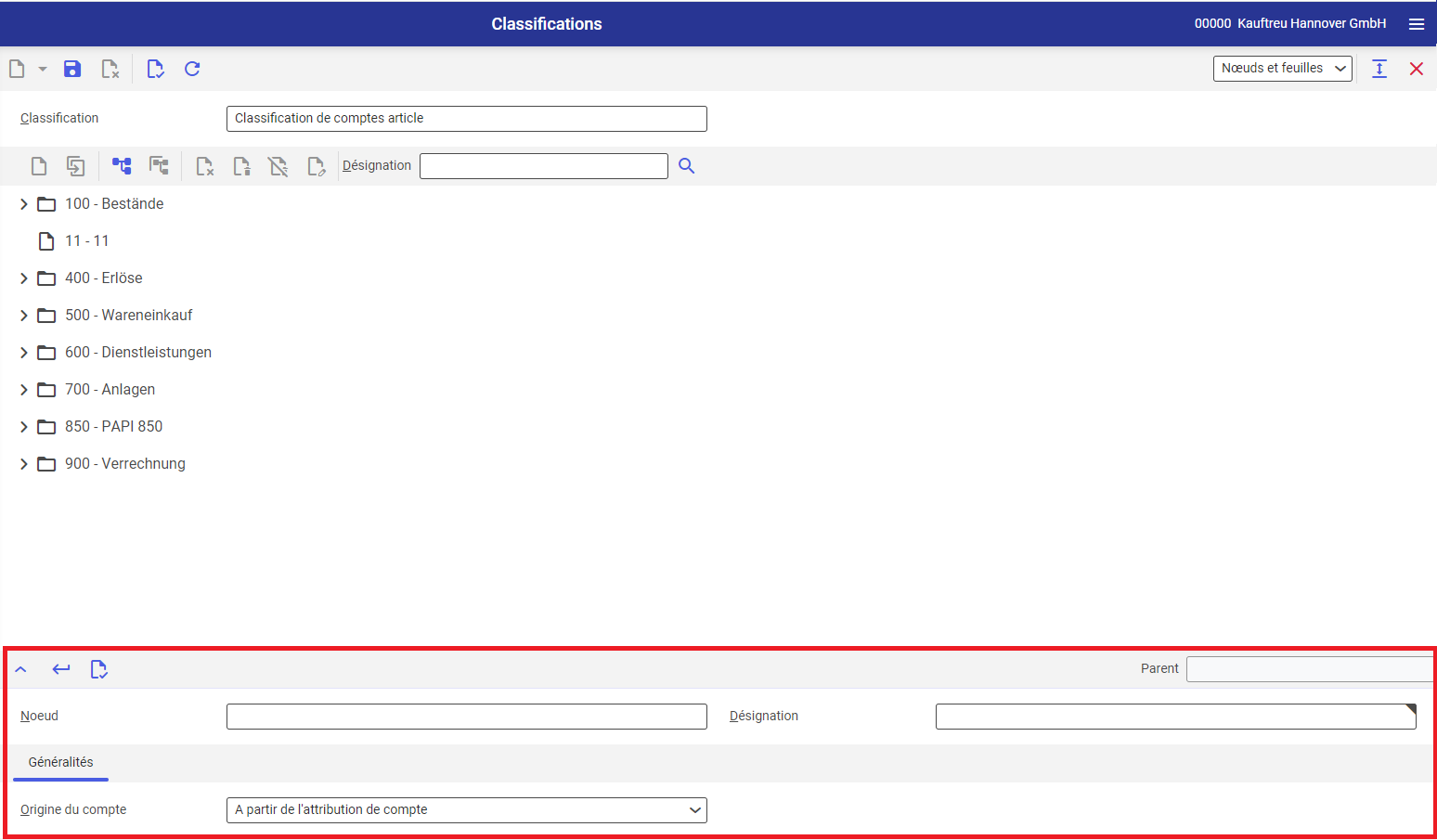Click the Noeud input field

coord(467,717)
